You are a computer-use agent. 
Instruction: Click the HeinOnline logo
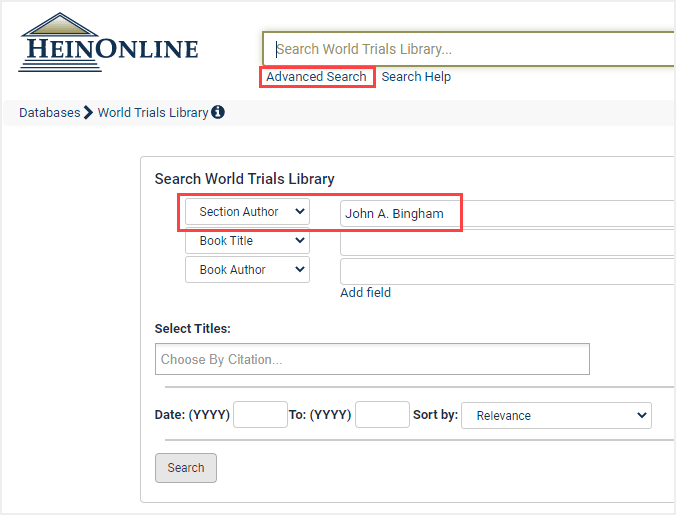108,42
